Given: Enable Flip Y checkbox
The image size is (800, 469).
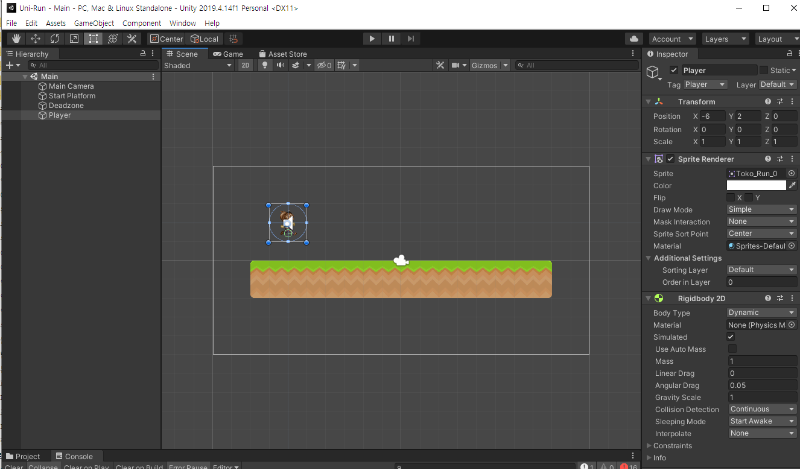Looking at the screenshot, I should [748, 198].
